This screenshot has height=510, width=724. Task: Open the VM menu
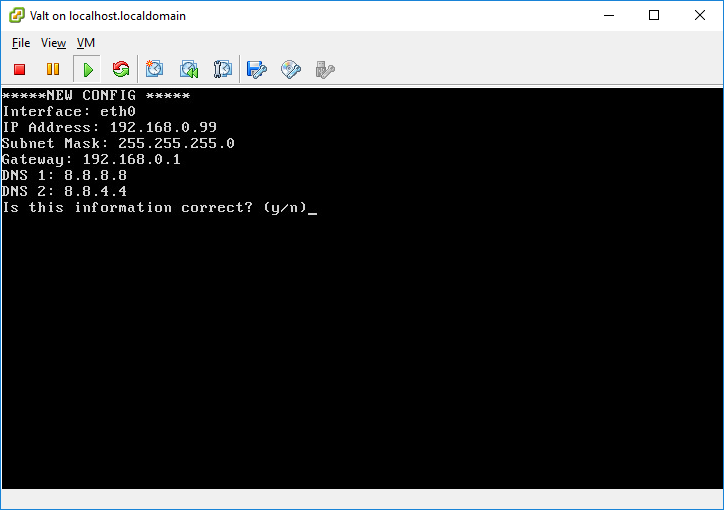86,43
